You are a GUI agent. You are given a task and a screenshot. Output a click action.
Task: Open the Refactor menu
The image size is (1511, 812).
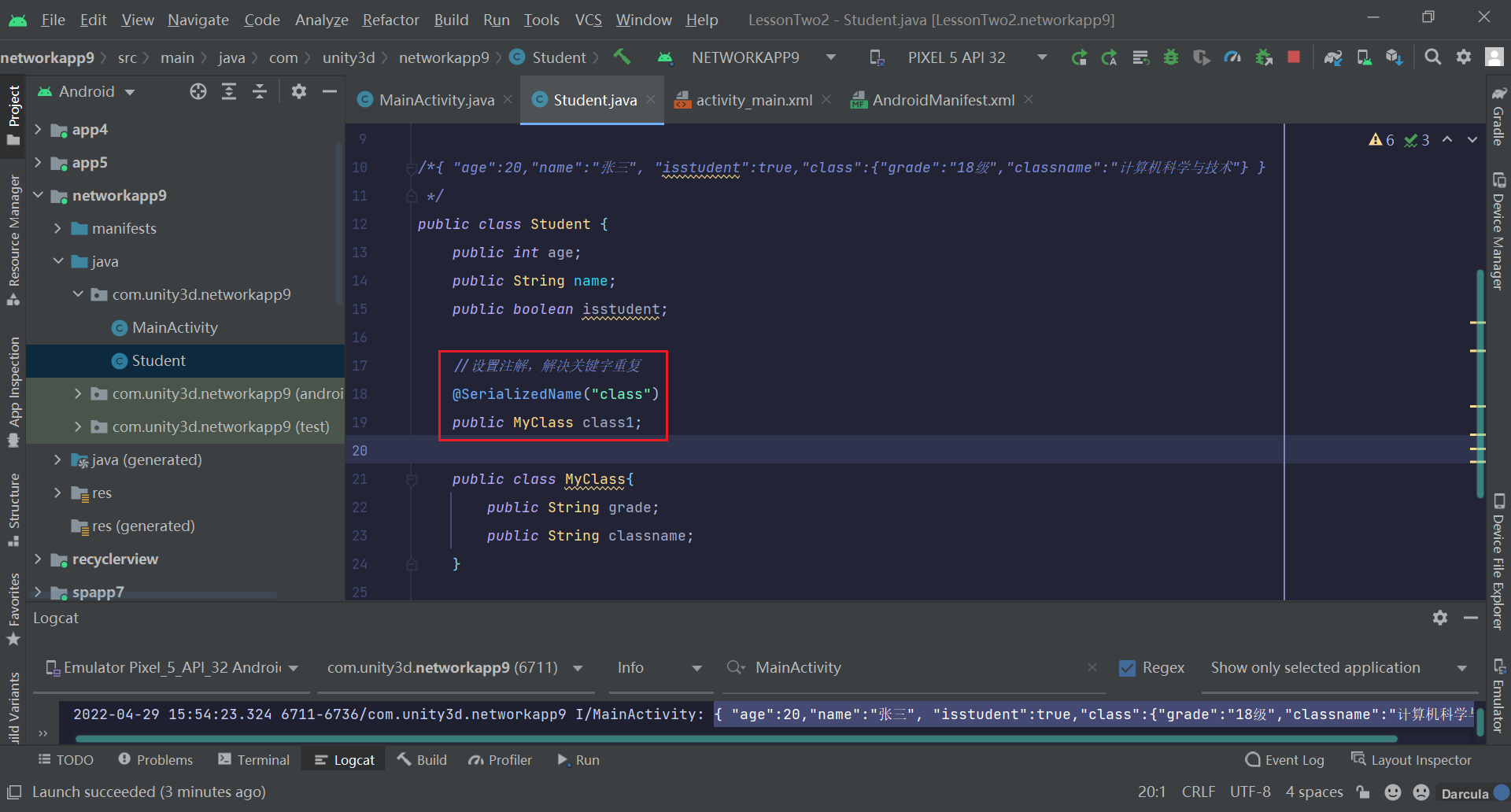(x=390, y=20)
